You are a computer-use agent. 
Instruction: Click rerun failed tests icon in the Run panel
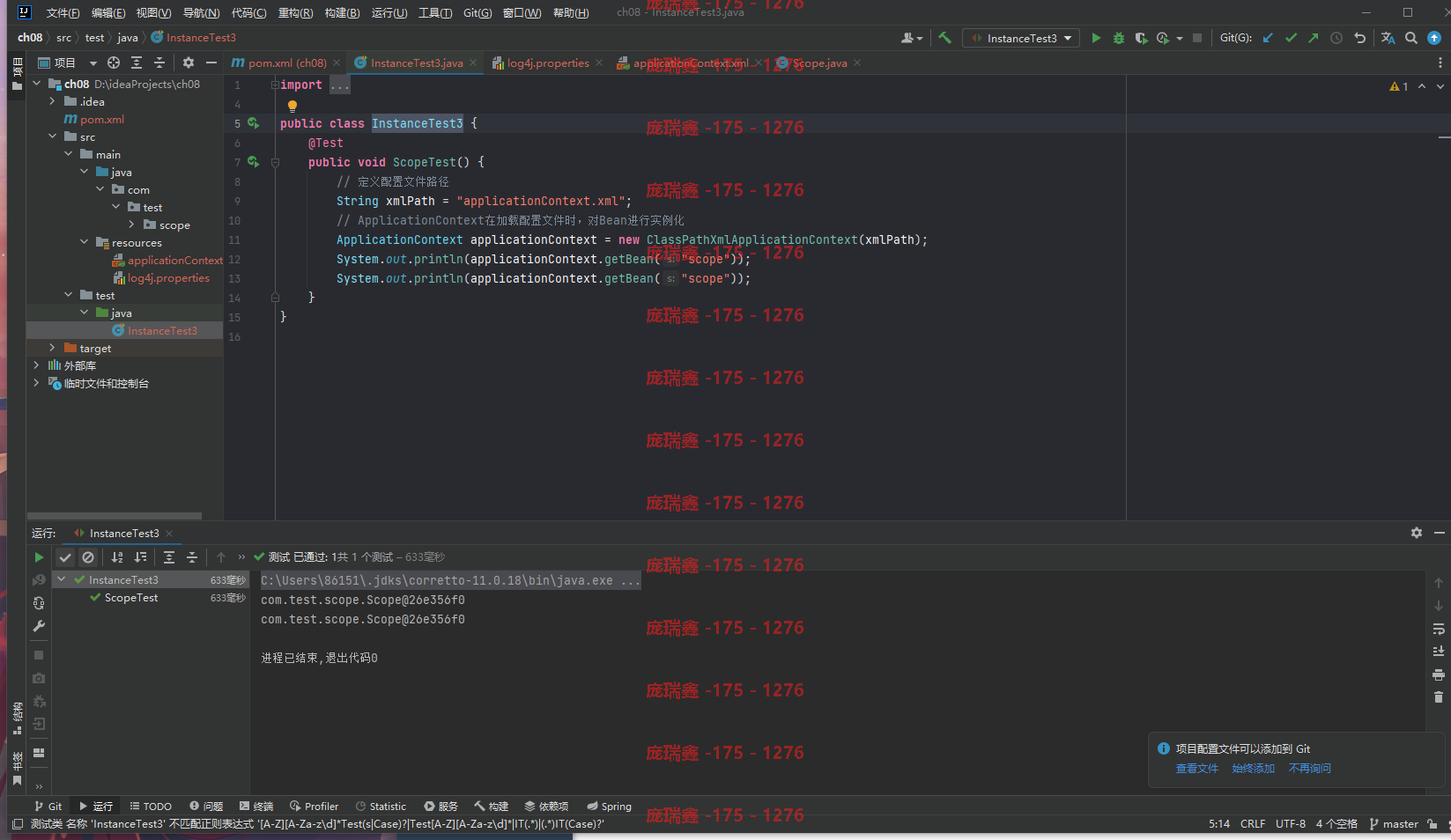click(x=39, y=580)
